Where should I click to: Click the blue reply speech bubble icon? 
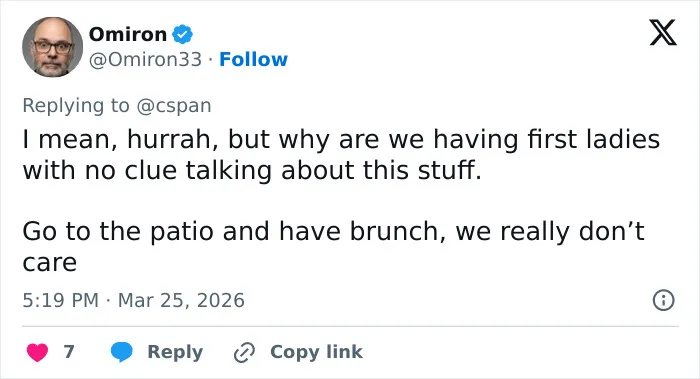click(x=121, y=352)
